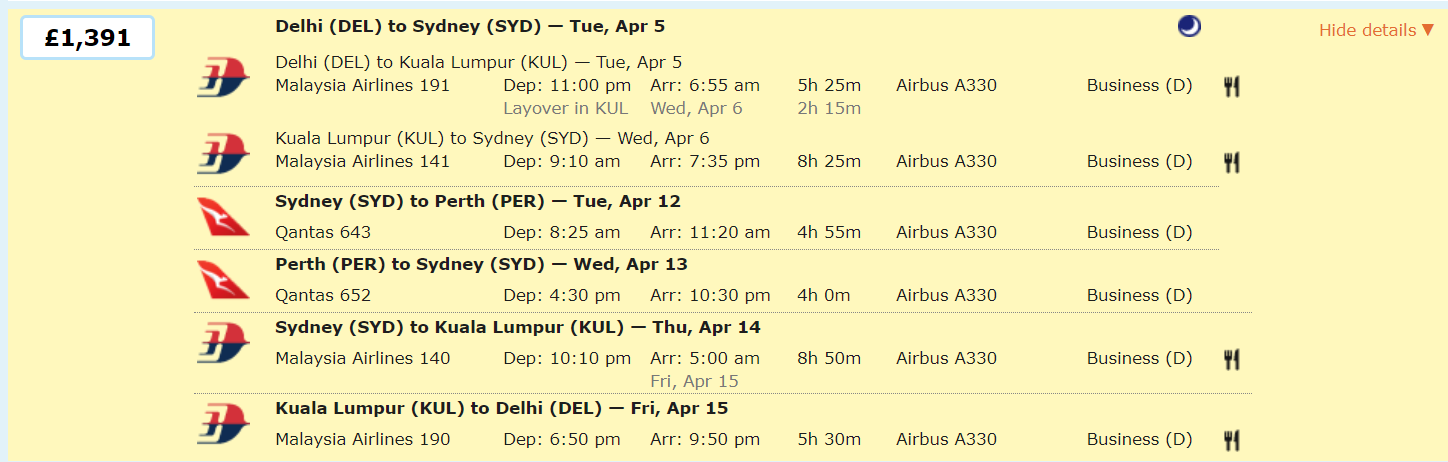Click the overnight flight moon icon
This screenshot has width=1448, height=462.
click(1189, 27)
